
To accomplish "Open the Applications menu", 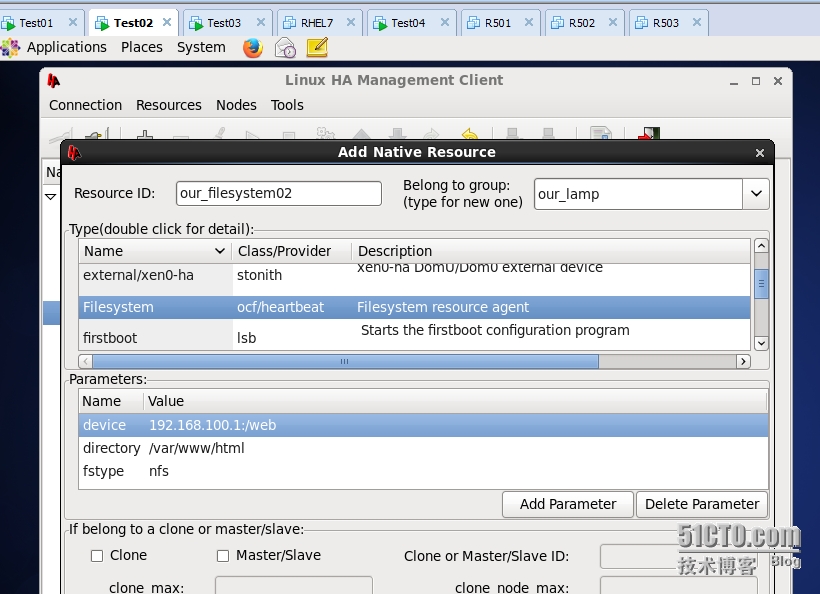I will [x=66, y=47].
